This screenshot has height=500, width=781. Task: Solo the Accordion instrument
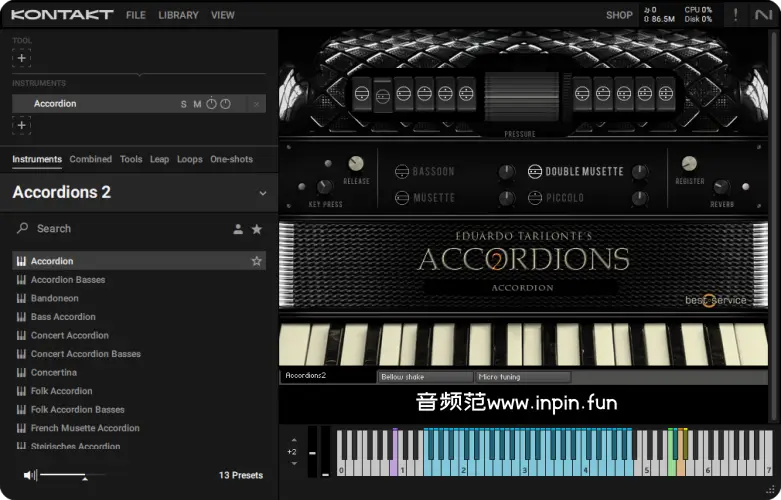(183, 104)
